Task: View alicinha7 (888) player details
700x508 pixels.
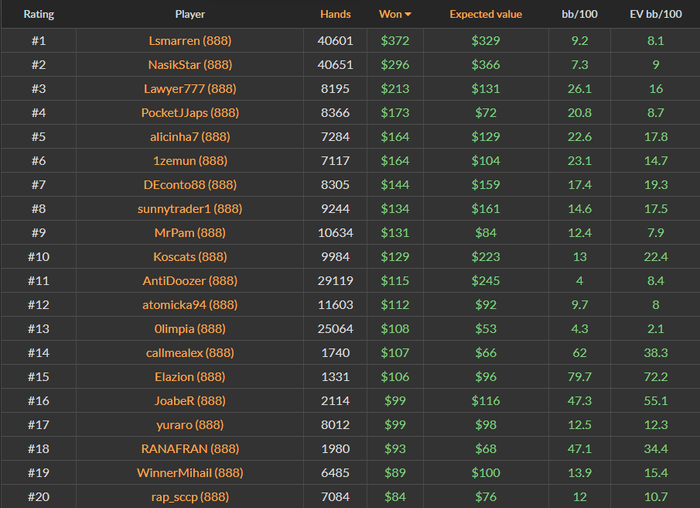Action: coord(190,137)
